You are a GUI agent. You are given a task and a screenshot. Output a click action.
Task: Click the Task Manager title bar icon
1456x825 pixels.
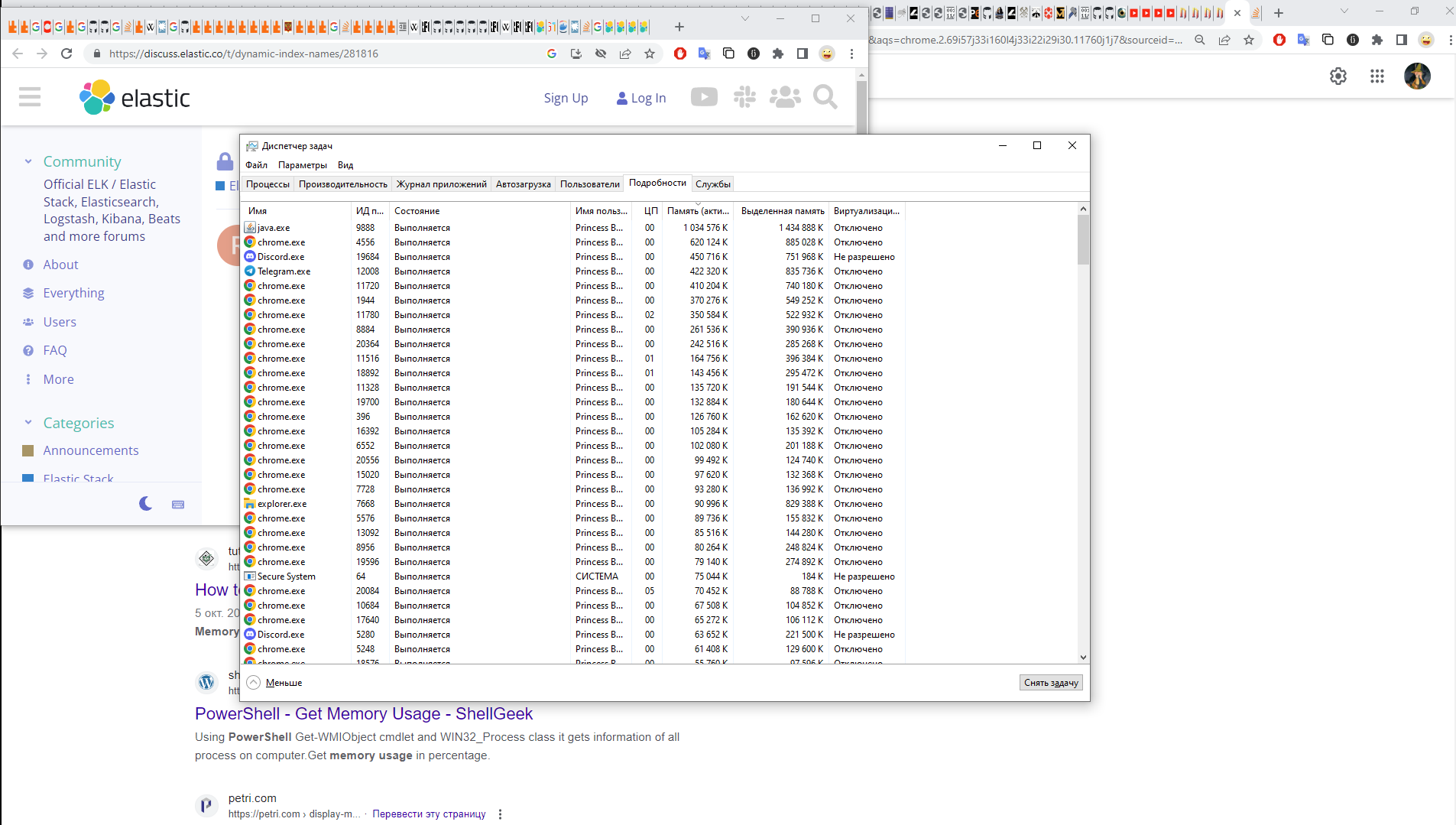pyautogui.click(x=251, y=146)
